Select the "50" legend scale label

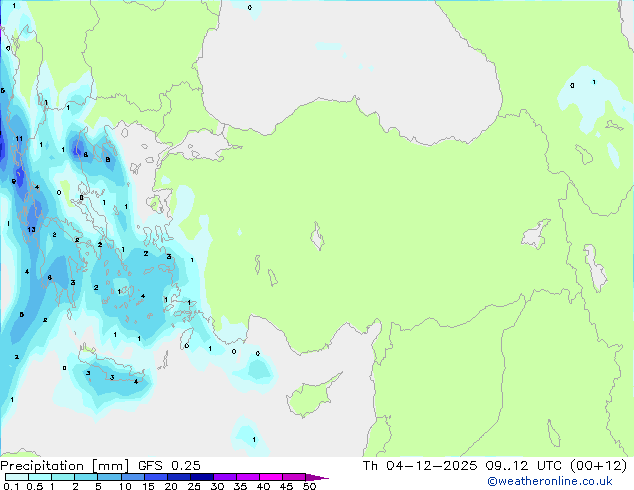(309, 486)
